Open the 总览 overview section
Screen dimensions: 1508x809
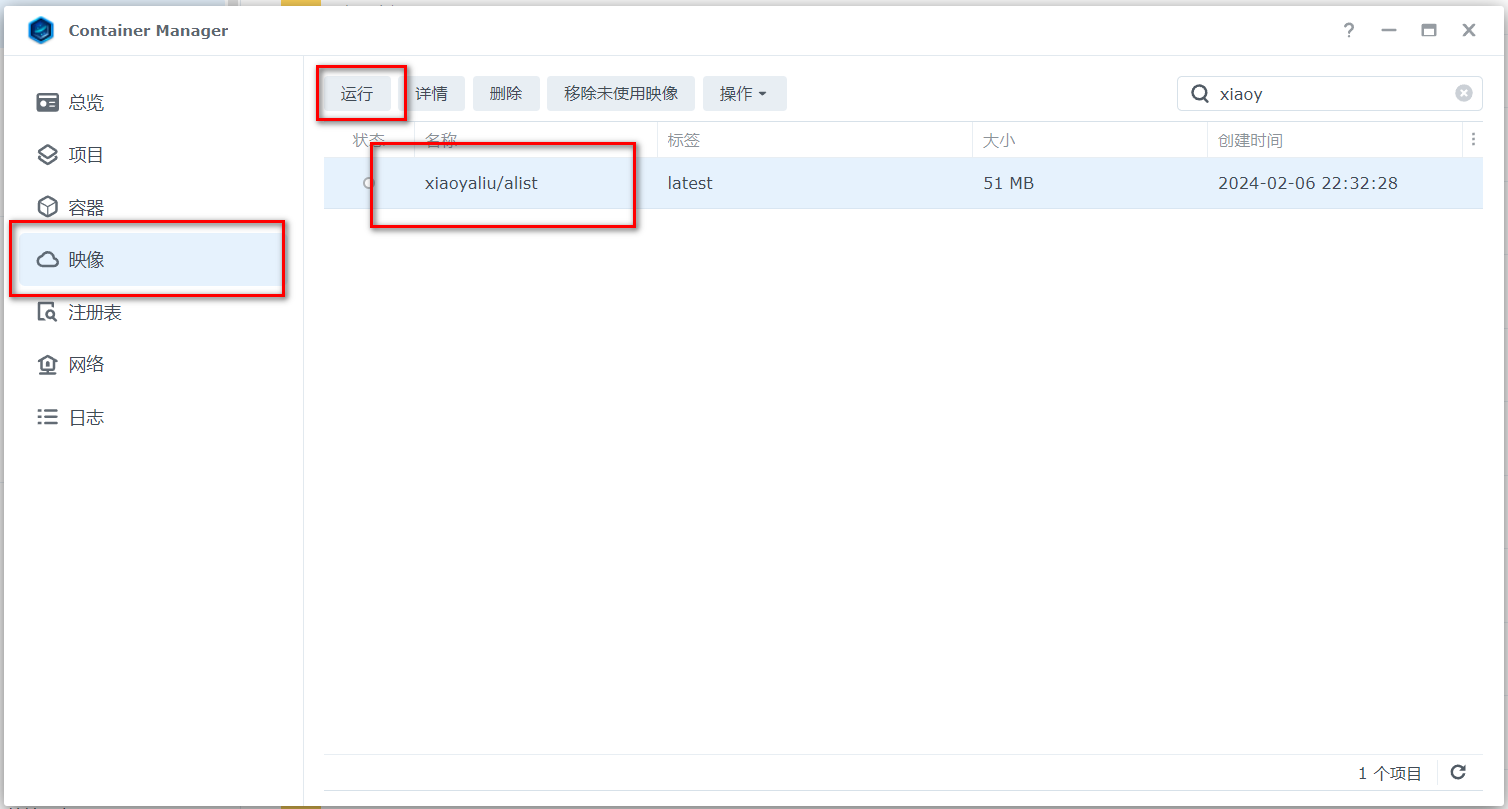click(x=85, y=103)
